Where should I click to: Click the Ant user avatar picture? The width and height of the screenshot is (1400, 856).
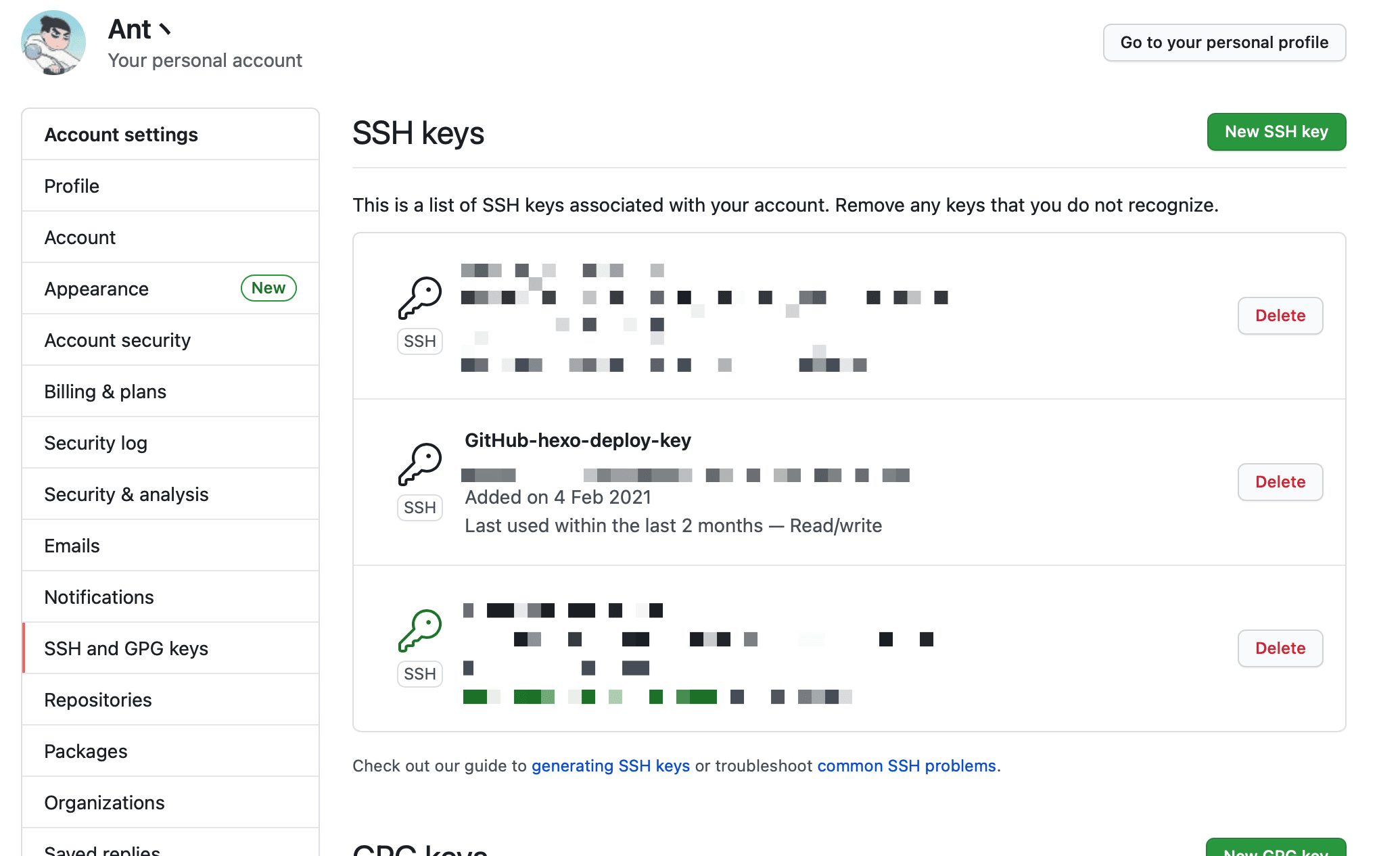[53, 43]
